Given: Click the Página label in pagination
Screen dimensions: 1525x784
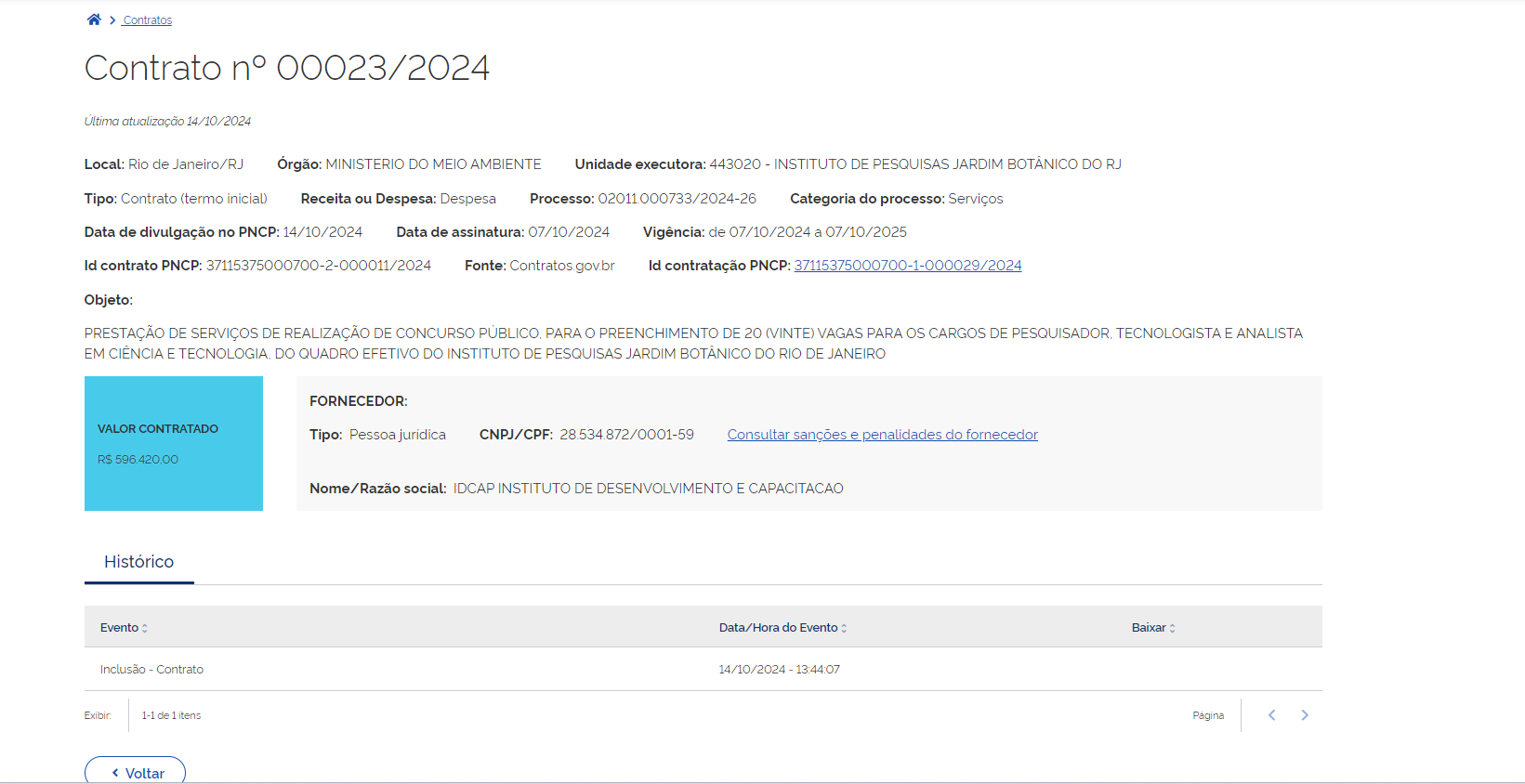Looking at the screenshot, I should [1208, 715].
